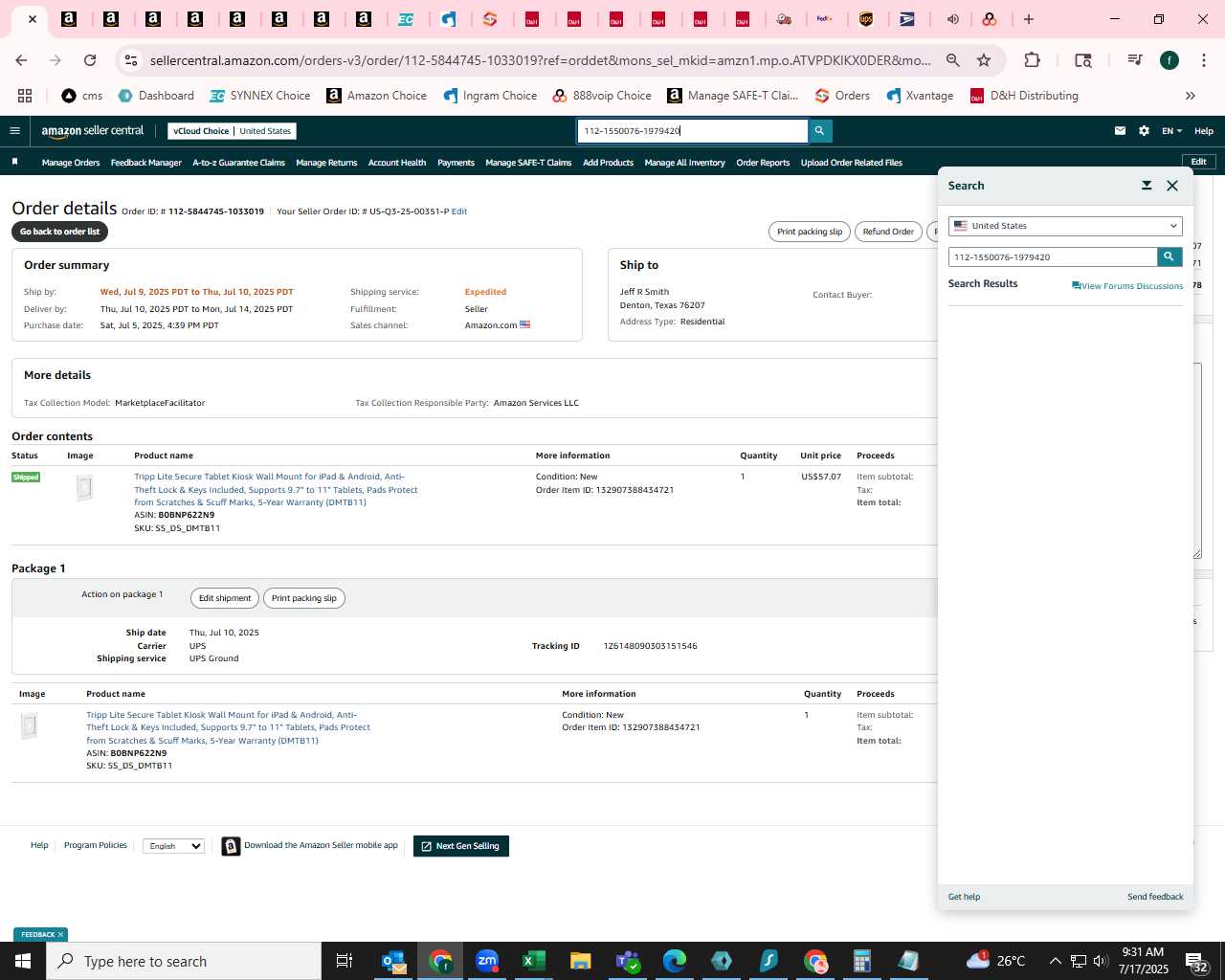Click the panel search magnifier button
Image resolution: width=1225 pixels, height=980 pixels.
point(1169,256)
